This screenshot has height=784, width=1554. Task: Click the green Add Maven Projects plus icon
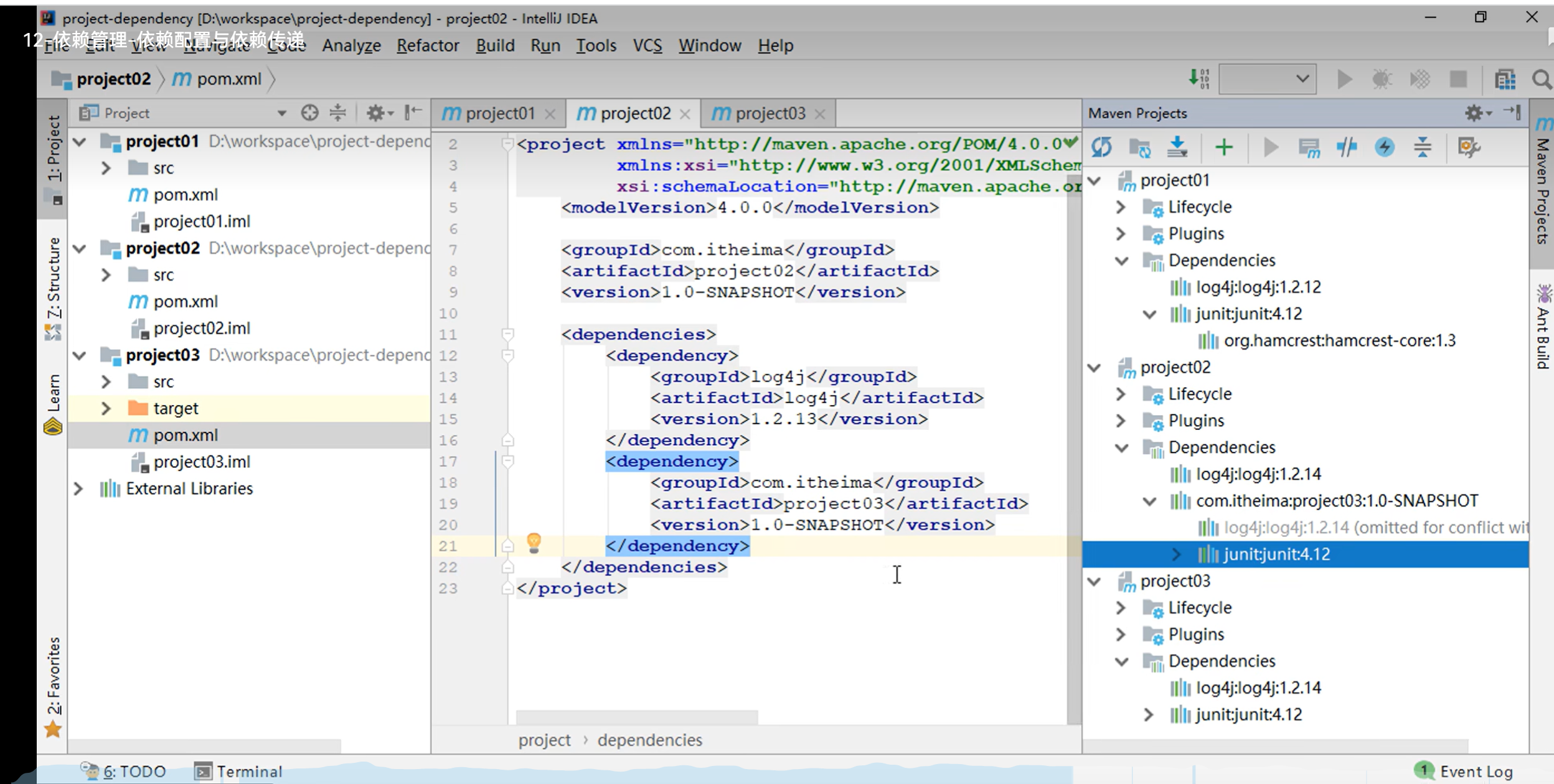[1224, 147]
